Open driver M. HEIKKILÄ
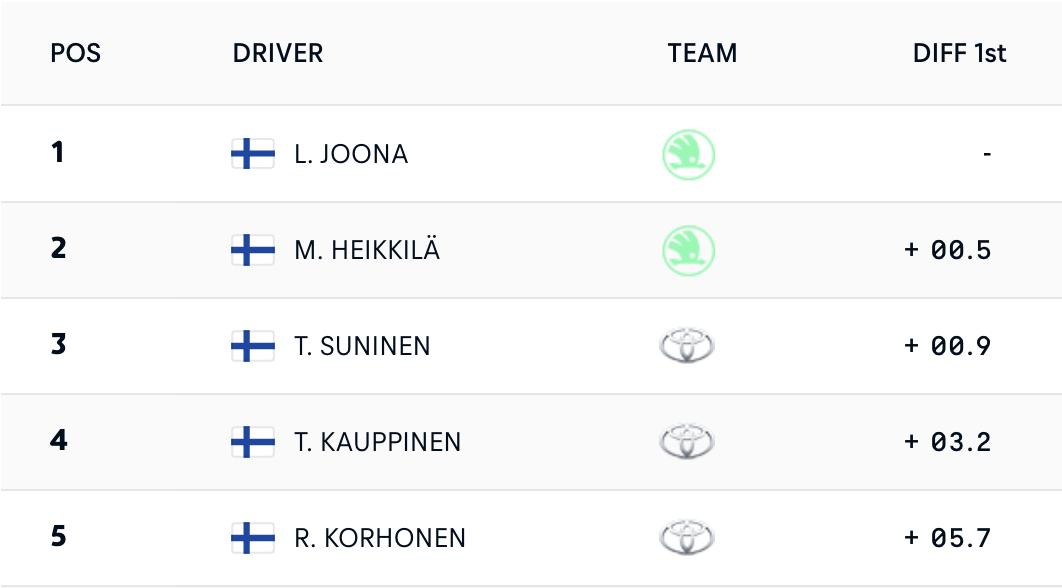 (x=367, y=250)
